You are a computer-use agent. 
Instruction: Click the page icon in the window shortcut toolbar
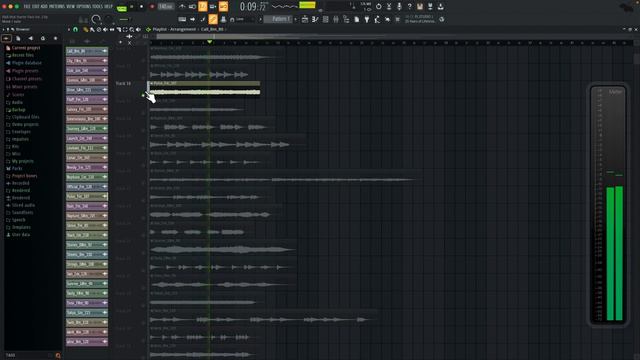click(356, 19)
